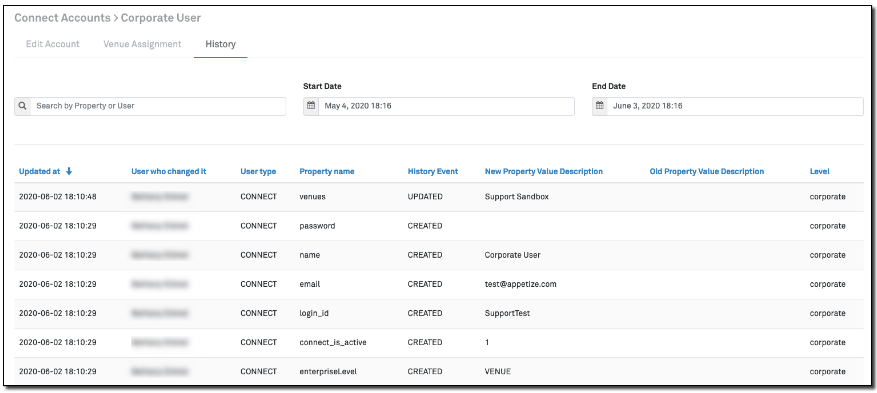Image resolution: width=877 pixels, height=393 pixels.
Task: Open the End Date calendar icon
Action: point(600,106)
